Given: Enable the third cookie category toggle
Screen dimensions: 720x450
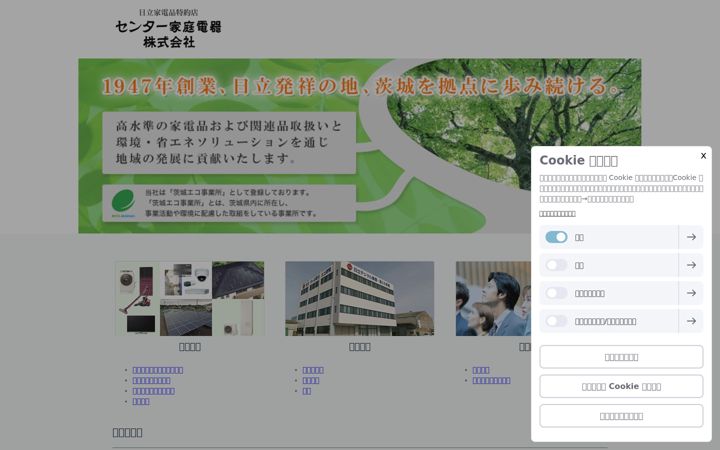Looking at the screenshot, I should pyautogui.click(x=556, y=293).
